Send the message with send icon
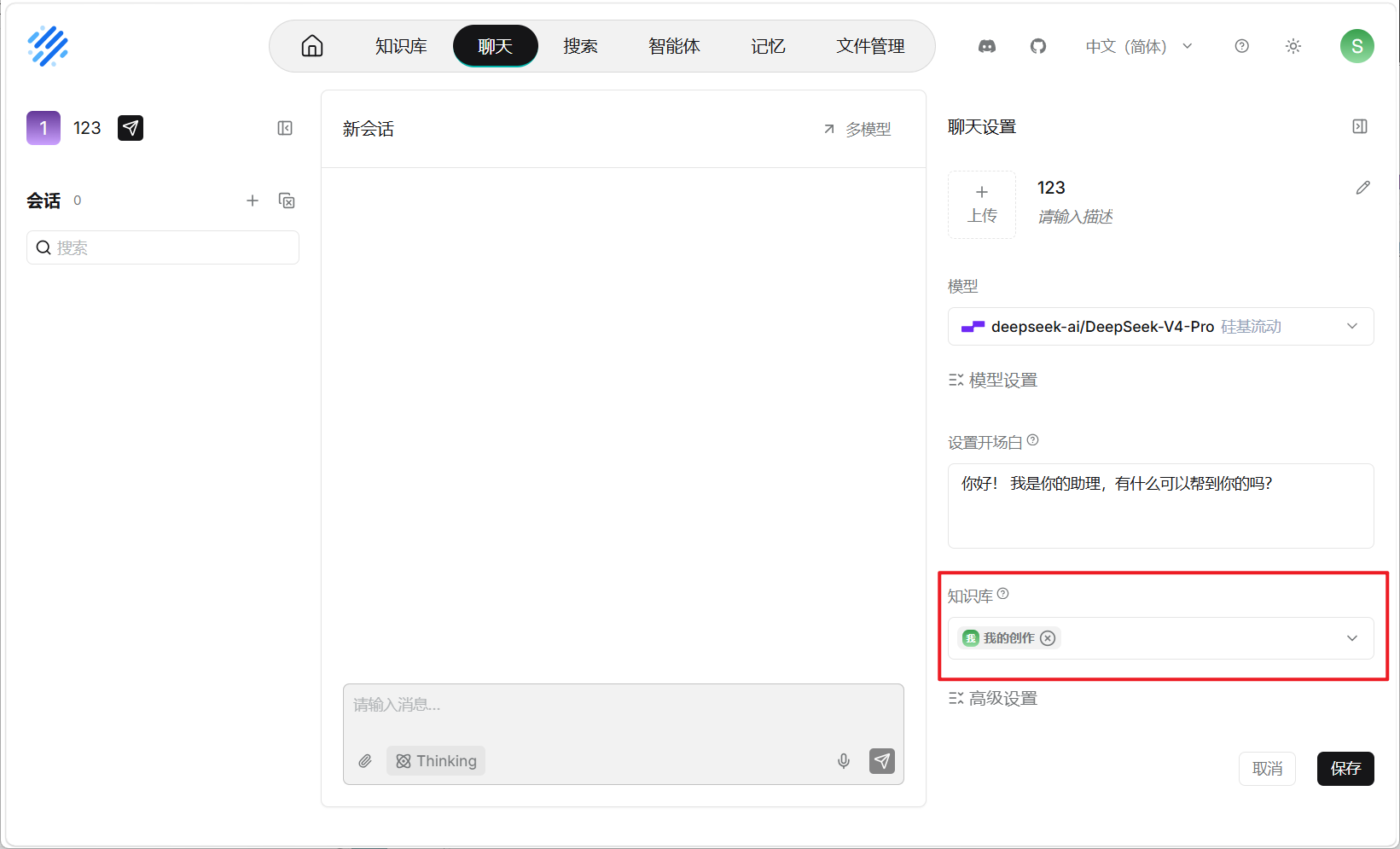Image resolution: width=1400 pixels, height=849 pixels. click(882, 761)
